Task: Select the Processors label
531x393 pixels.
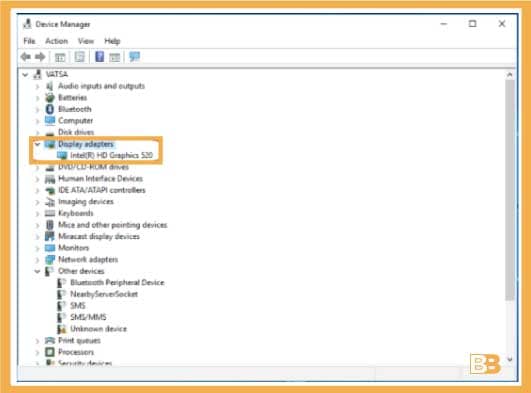Action: [76, 352]
